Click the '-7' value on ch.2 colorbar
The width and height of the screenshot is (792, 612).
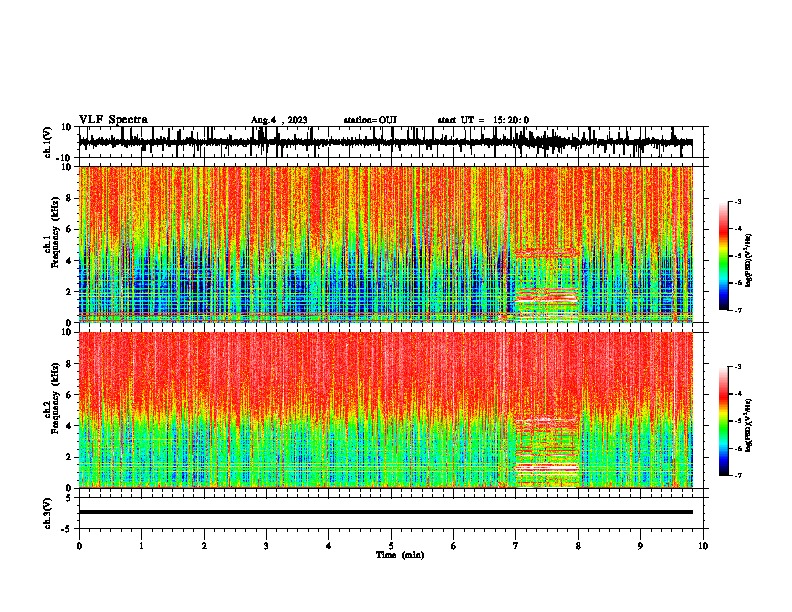(737, 475)
